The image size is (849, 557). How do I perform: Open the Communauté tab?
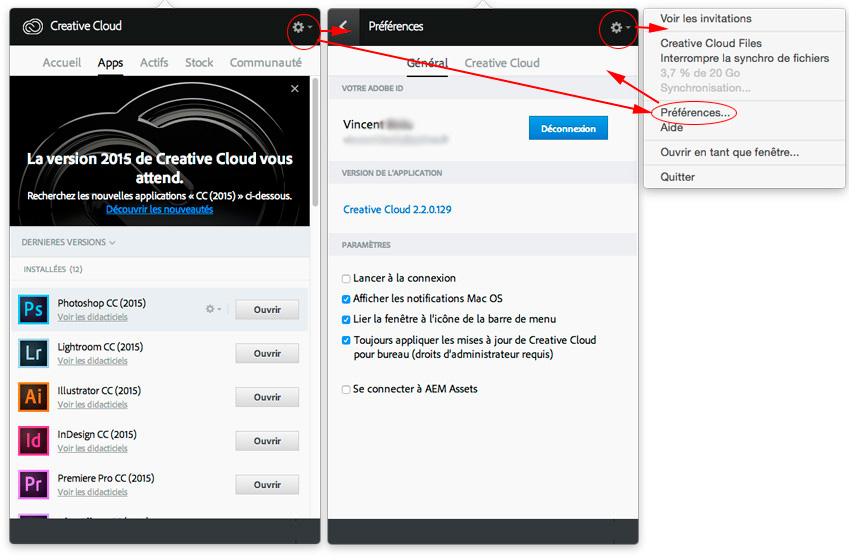pos(265,63)
